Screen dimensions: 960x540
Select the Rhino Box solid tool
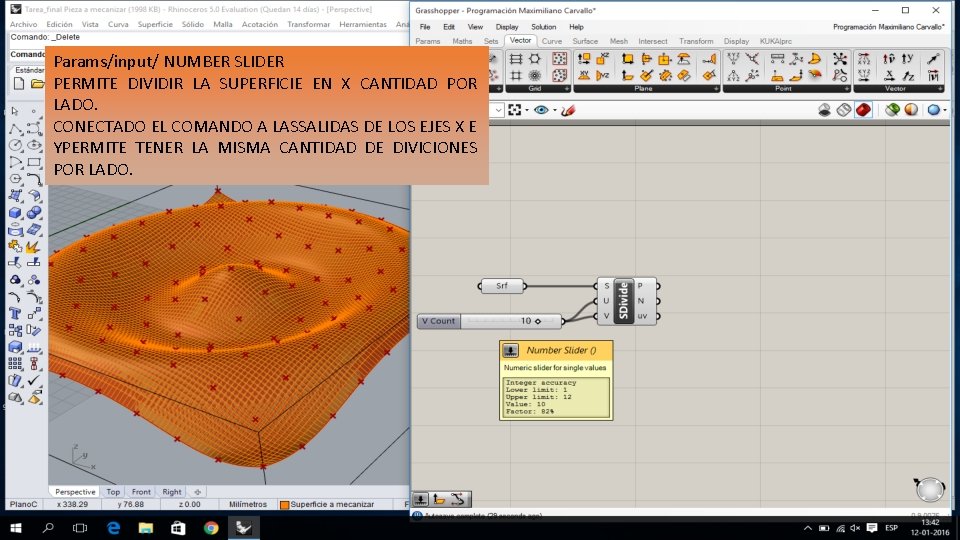point(15,213)
